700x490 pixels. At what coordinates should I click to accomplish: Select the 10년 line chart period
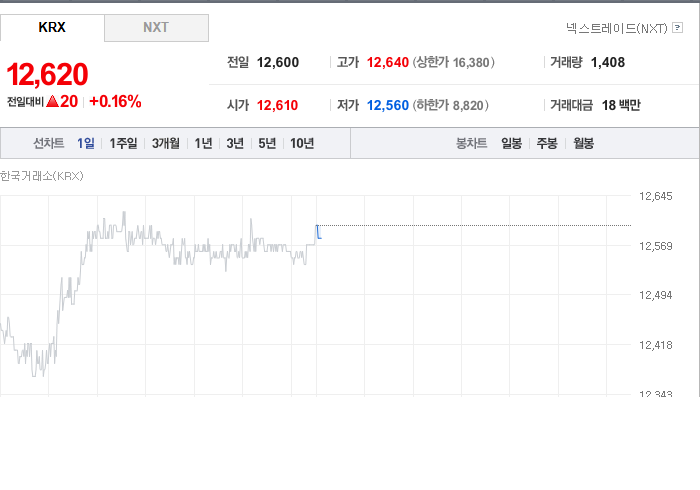coord(302,143)
